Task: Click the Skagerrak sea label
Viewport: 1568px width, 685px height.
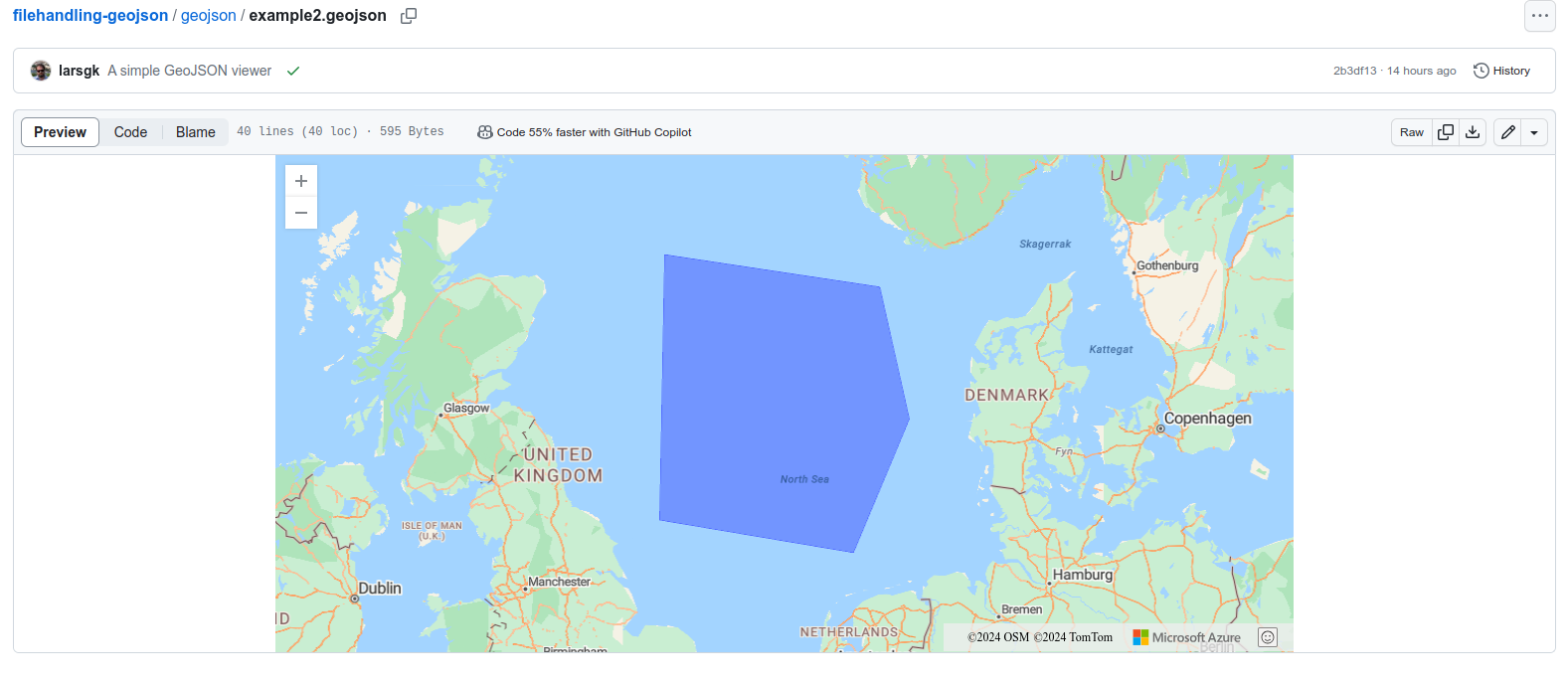Action: [1045, 244]
